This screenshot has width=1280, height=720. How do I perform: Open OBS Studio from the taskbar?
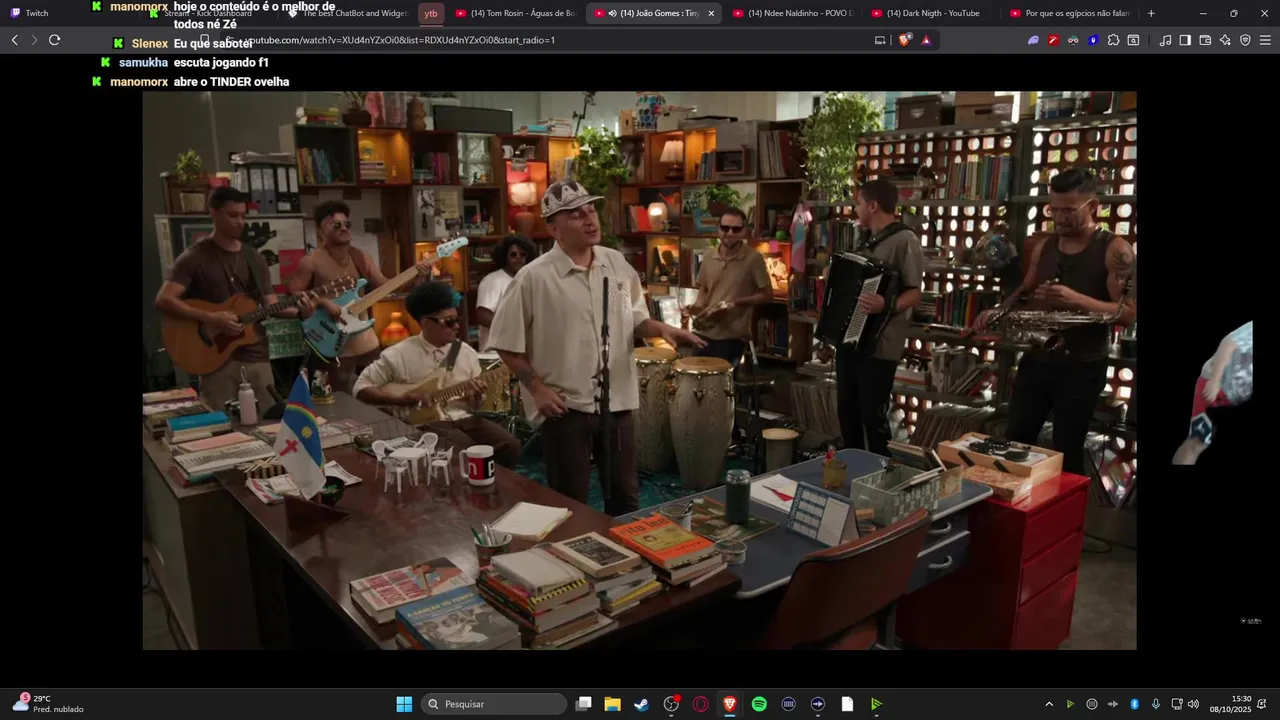pos(671,704)
